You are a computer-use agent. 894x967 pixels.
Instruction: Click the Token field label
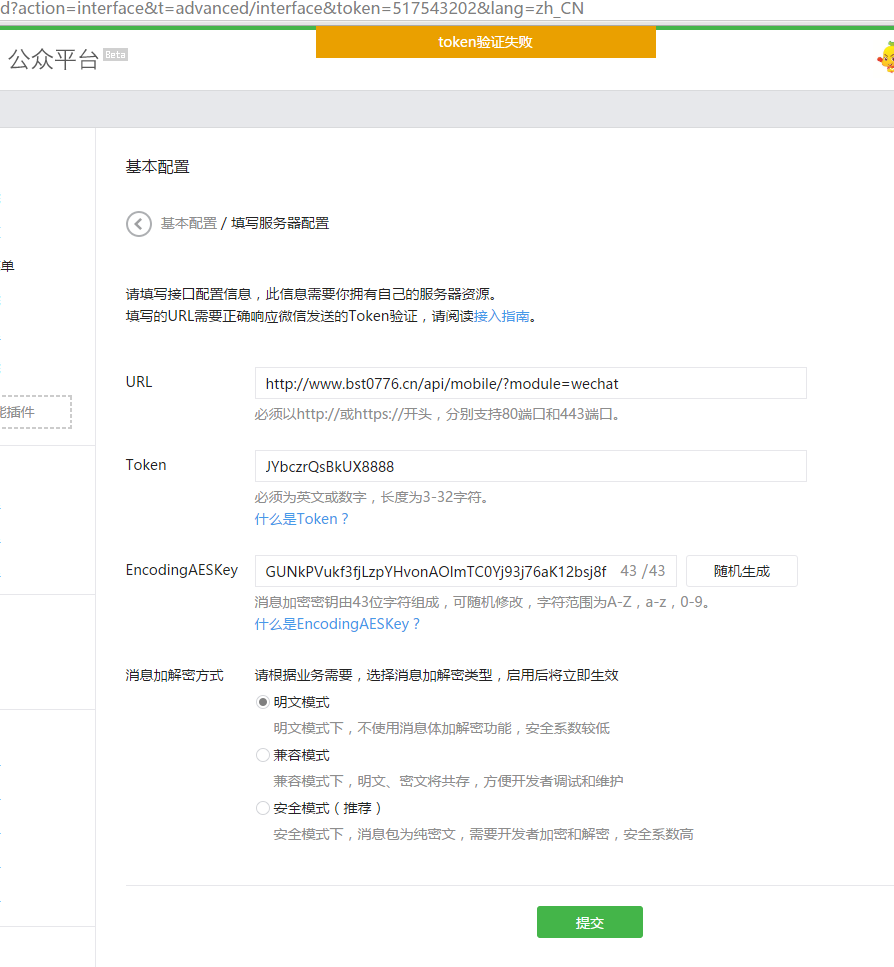tap(146, 465)
